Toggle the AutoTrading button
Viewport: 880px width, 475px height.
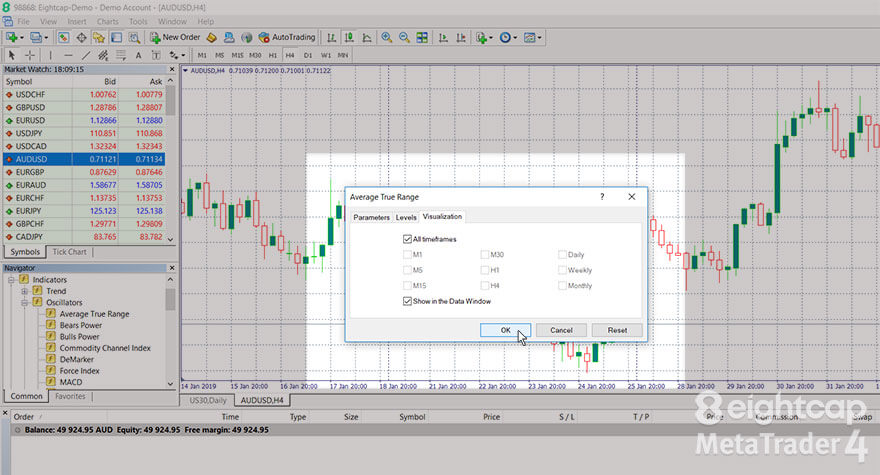[287, 38]
